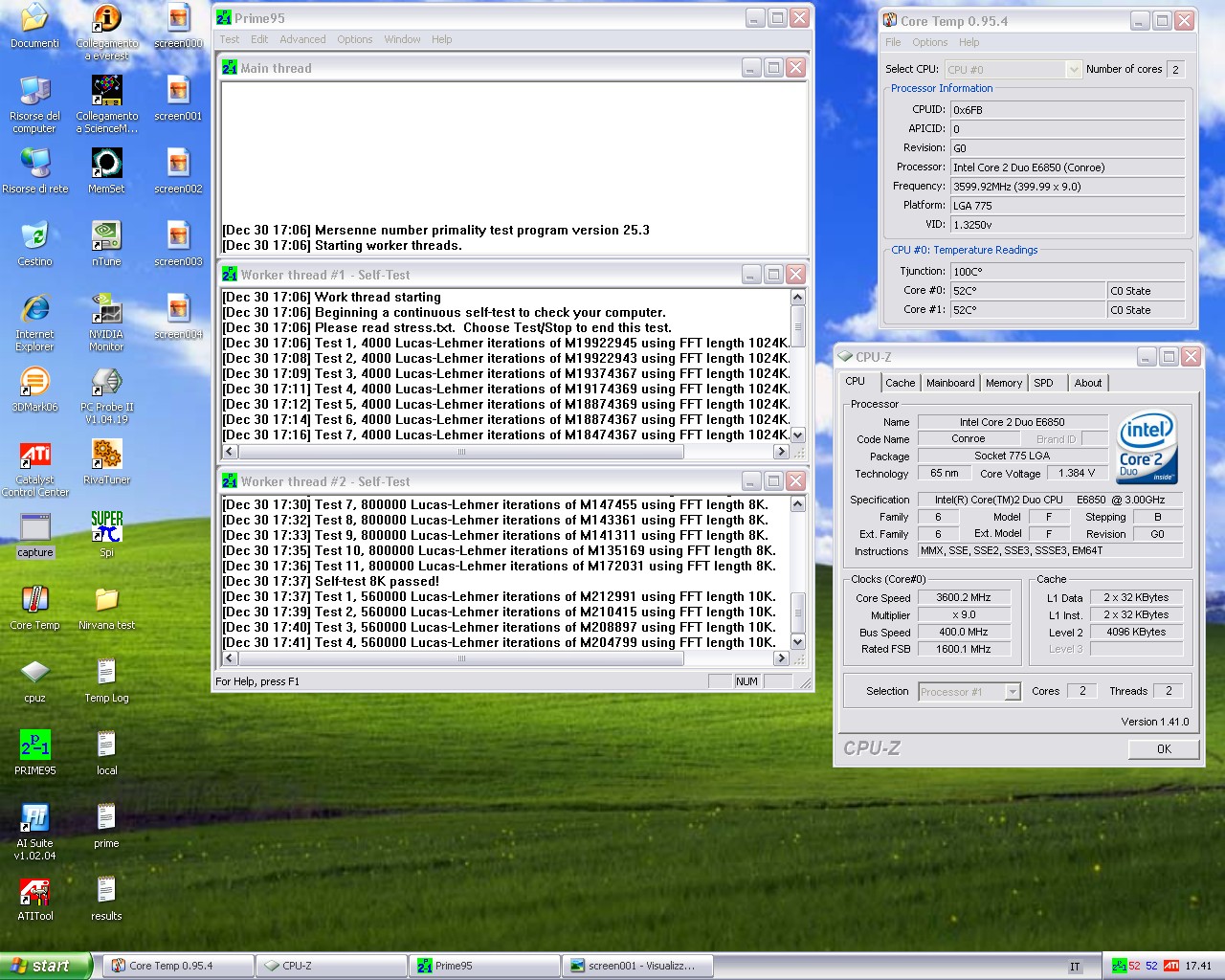
Task: Open the Cestino recycle bin
Action: point(34,244)
